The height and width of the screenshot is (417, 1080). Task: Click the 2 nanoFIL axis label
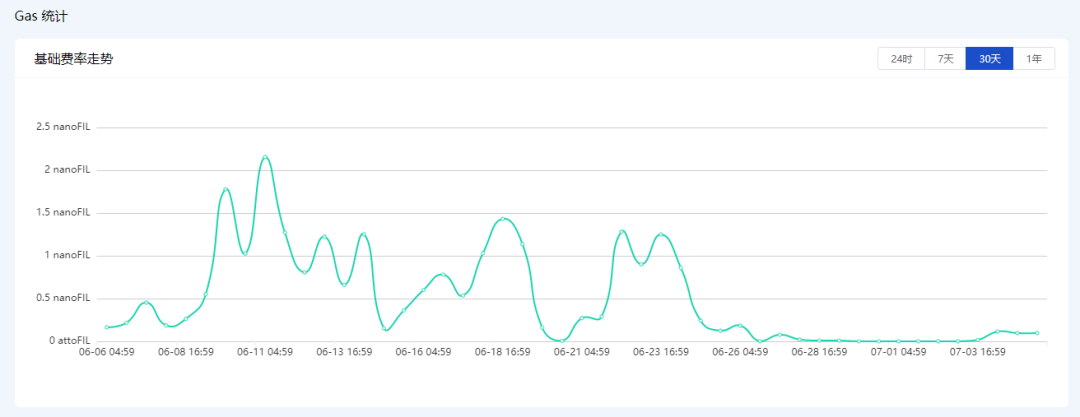67,170
